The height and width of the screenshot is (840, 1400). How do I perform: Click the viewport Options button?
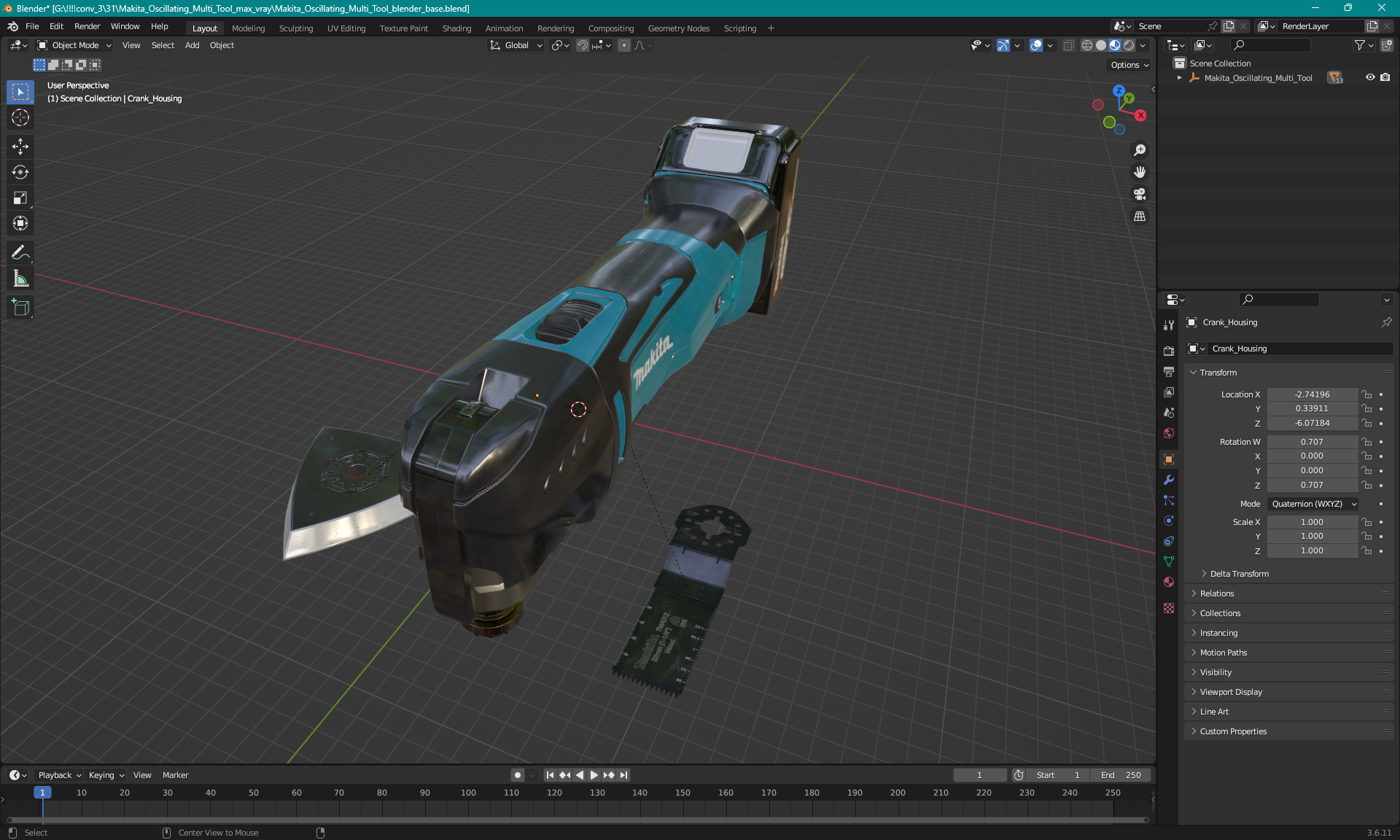tap(1129, 65)
